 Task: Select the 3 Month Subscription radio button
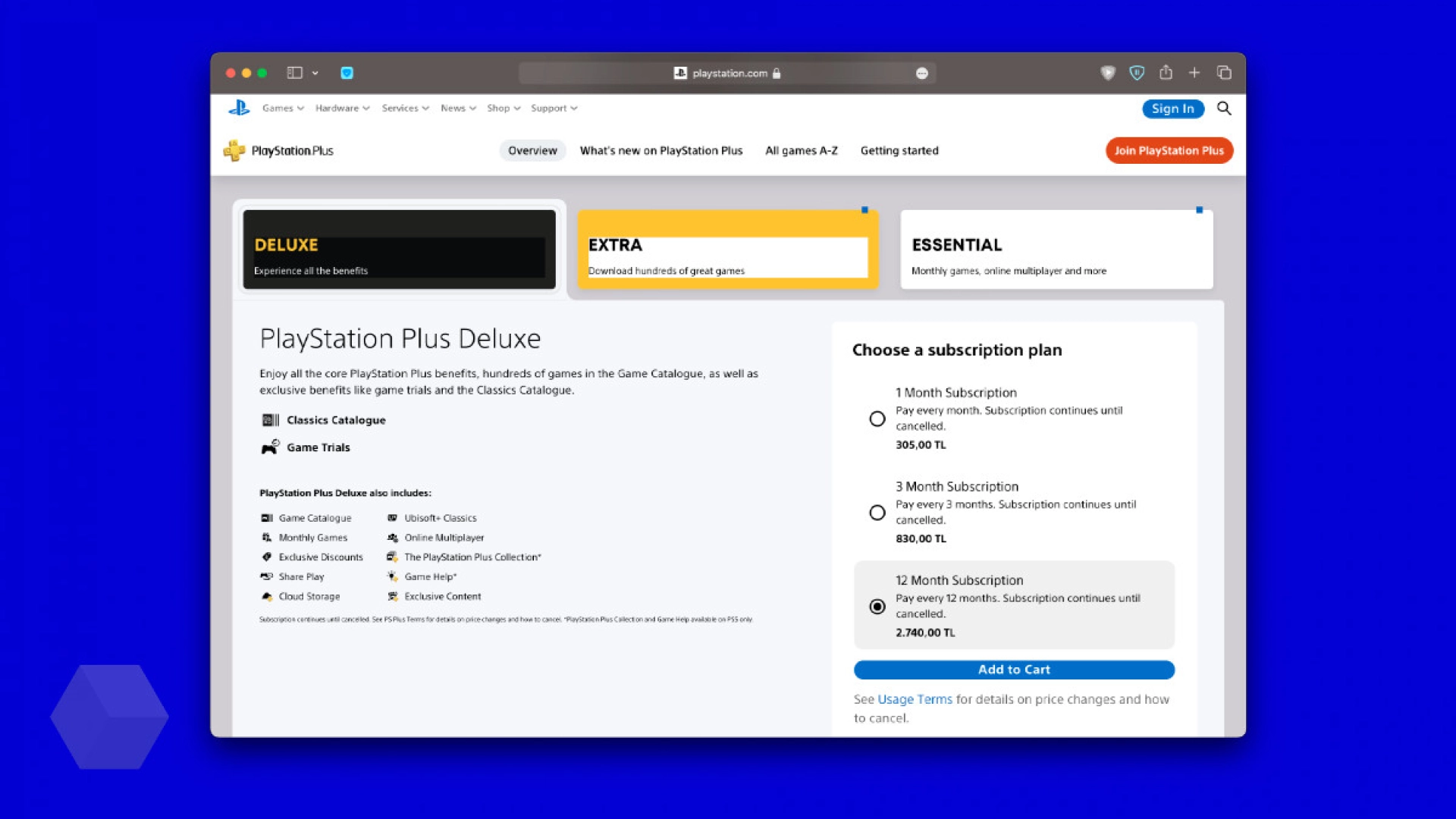(x=877, y=513)
